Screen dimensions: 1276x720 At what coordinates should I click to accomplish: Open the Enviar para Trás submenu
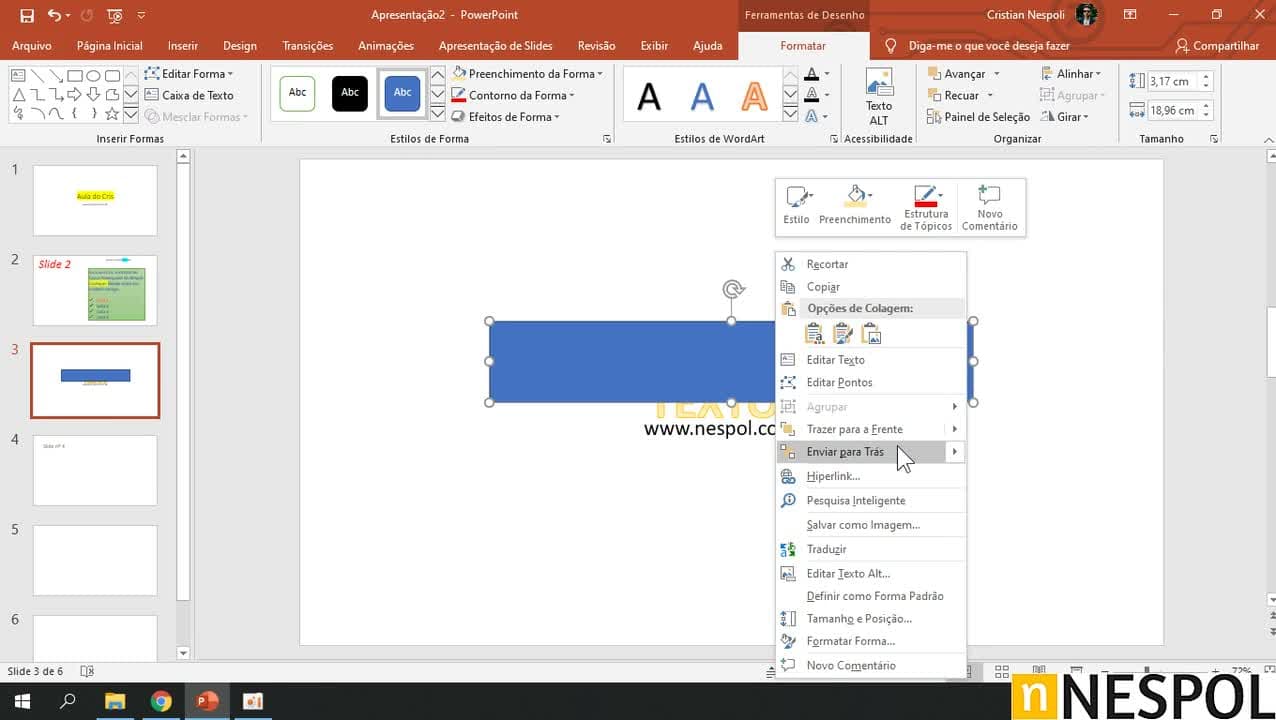pos(954,452)
